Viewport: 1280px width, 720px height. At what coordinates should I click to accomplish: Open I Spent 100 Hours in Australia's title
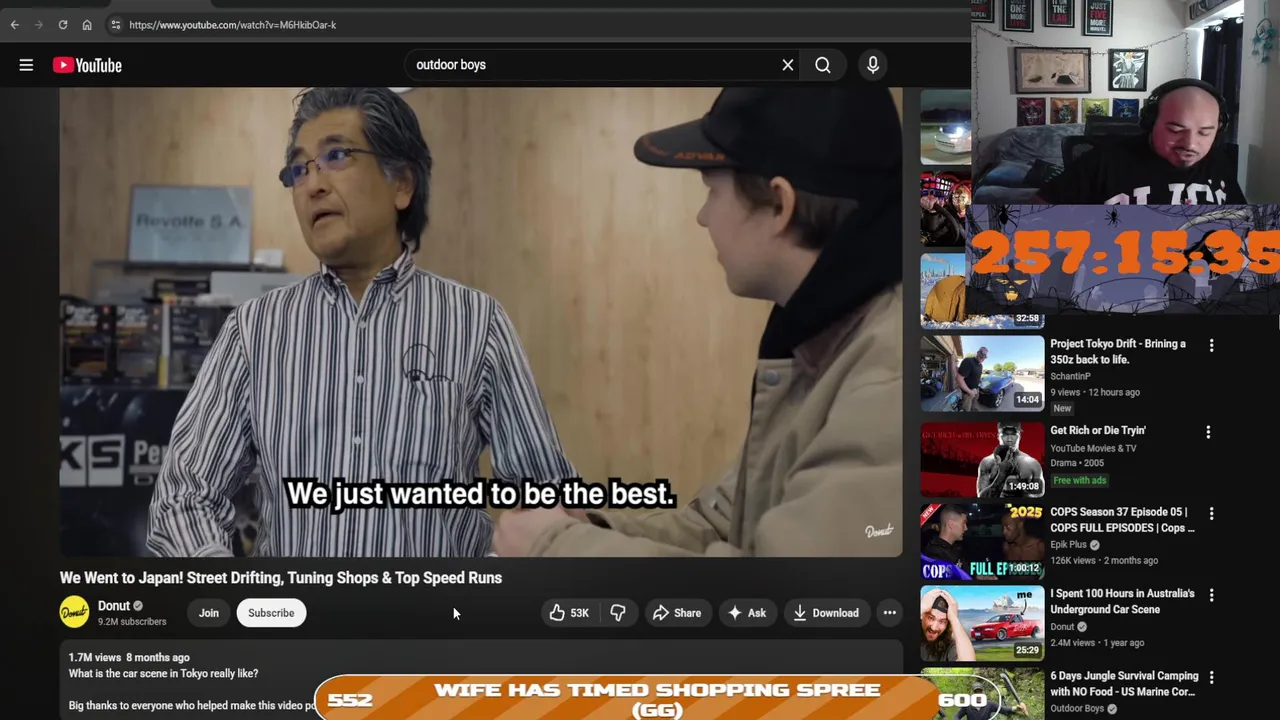[1122, 602]
